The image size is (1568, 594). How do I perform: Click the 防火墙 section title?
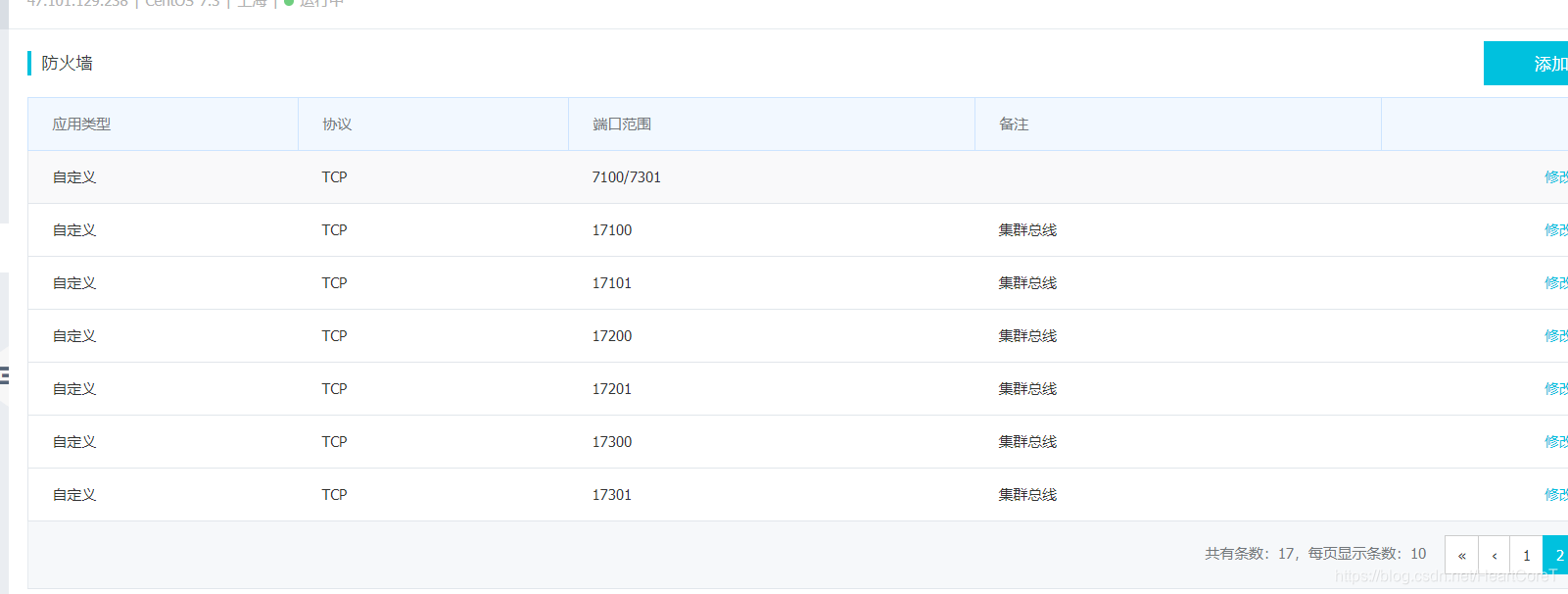coord(68,63)
